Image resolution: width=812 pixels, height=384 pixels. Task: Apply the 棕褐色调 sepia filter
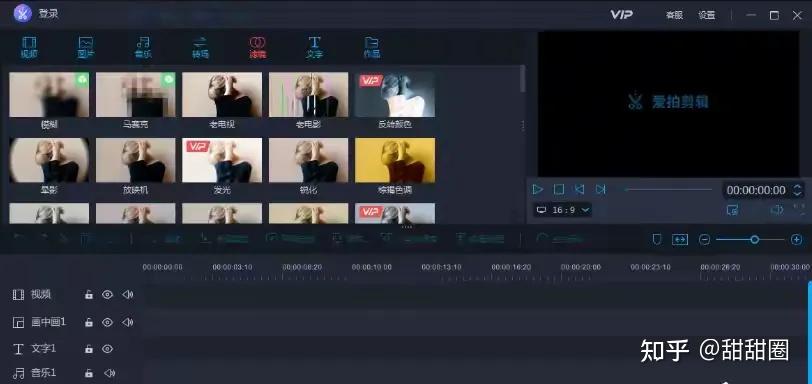click(x=395, y=160)
